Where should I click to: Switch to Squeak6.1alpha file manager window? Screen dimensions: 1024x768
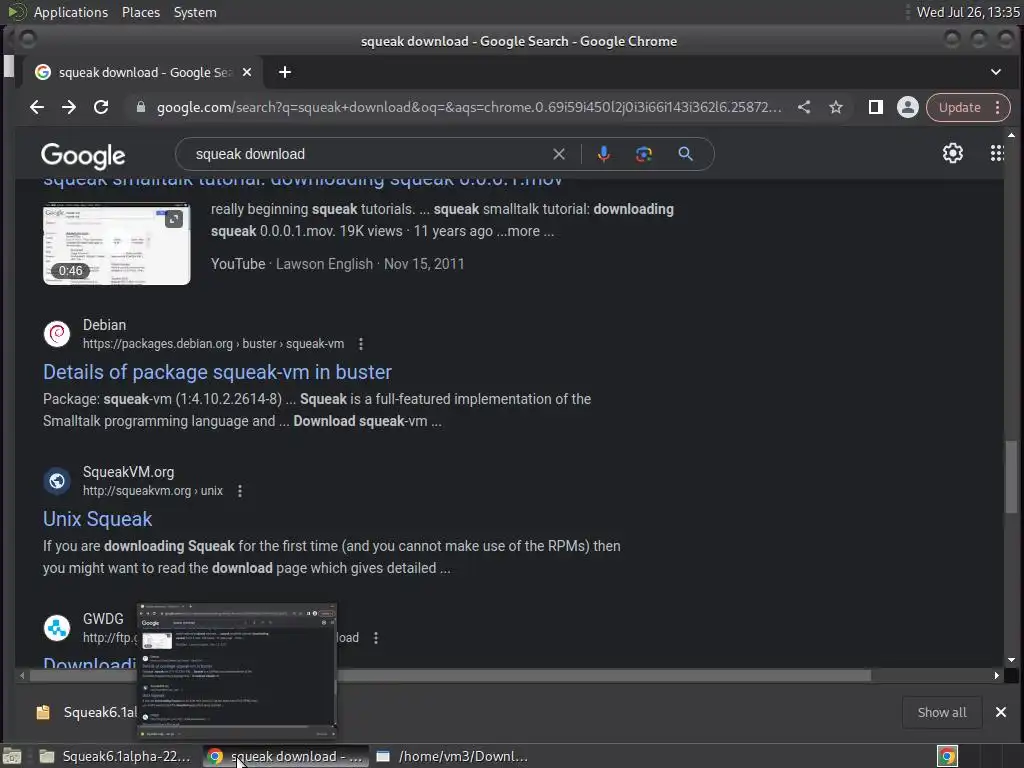115,756
